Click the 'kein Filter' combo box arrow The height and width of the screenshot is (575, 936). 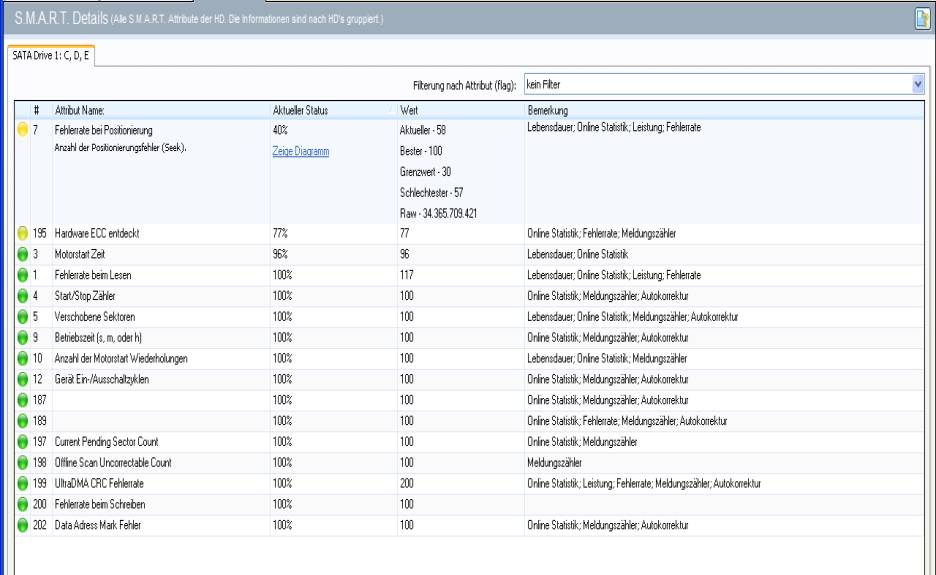pyautogui.click(x=917, y=86)
